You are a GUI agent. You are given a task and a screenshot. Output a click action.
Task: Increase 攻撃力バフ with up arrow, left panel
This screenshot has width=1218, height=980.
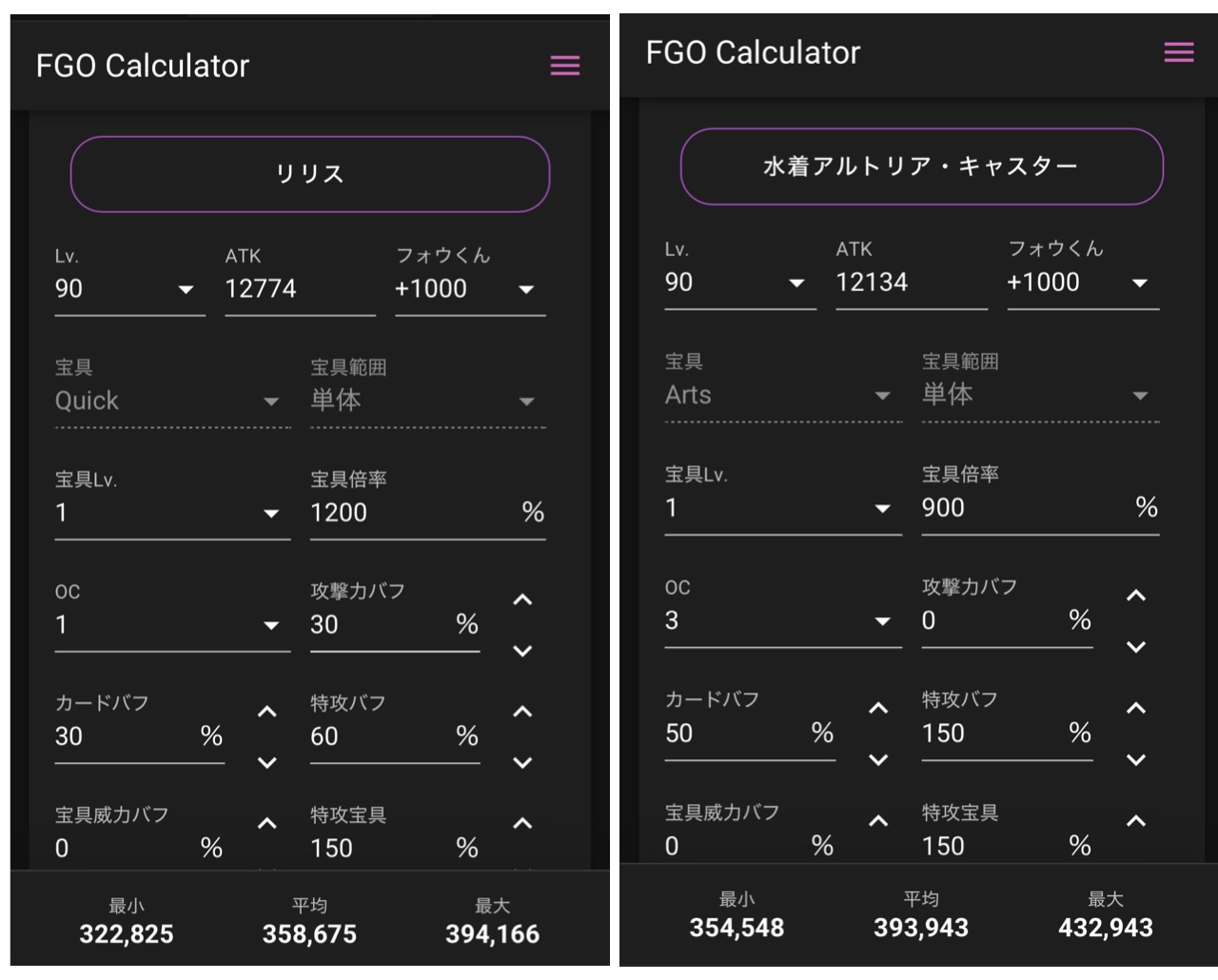pos(522,600)
